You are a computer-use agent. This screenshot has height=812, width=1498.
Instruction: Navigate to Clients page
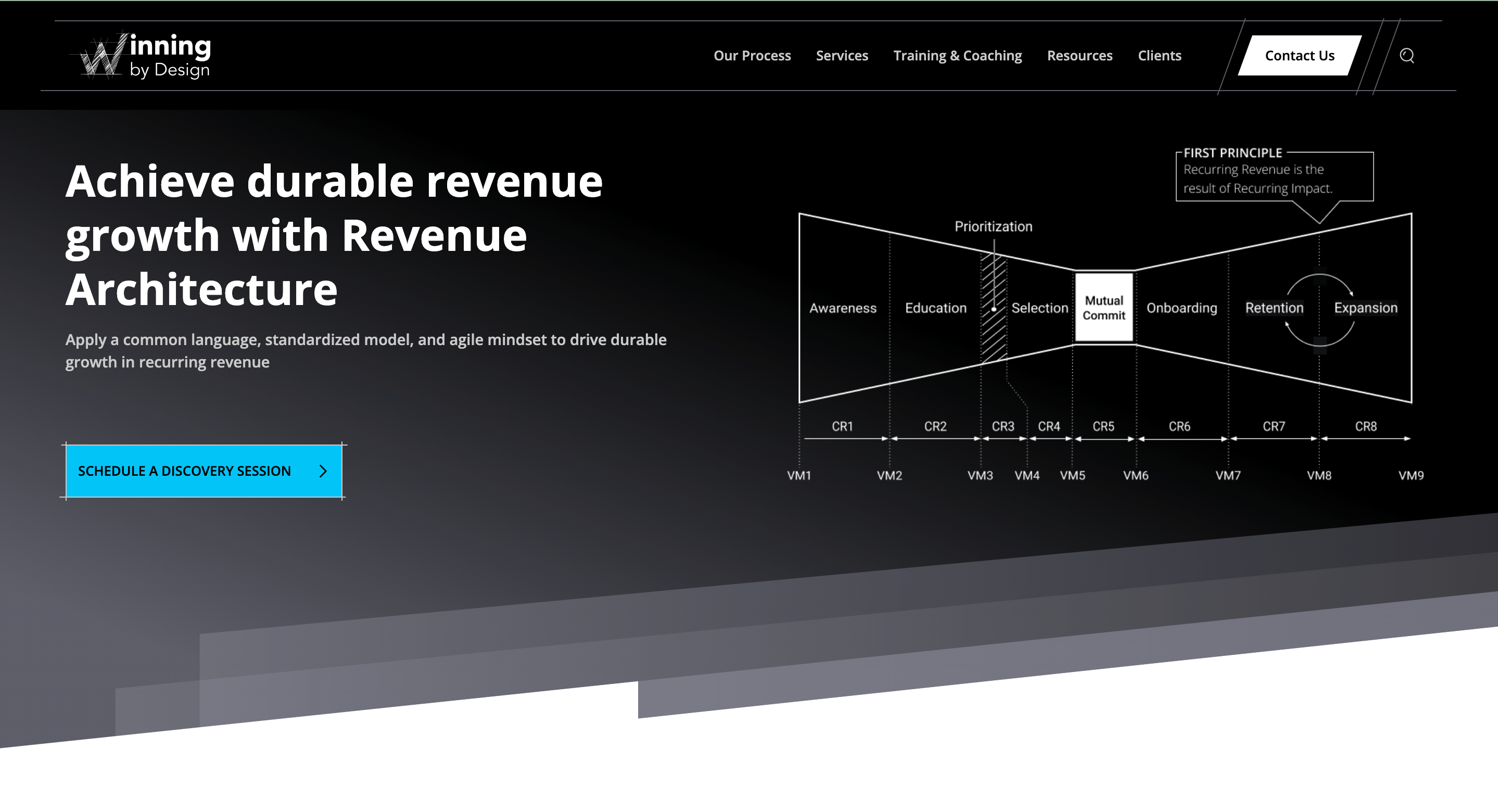pos(1159,56)
